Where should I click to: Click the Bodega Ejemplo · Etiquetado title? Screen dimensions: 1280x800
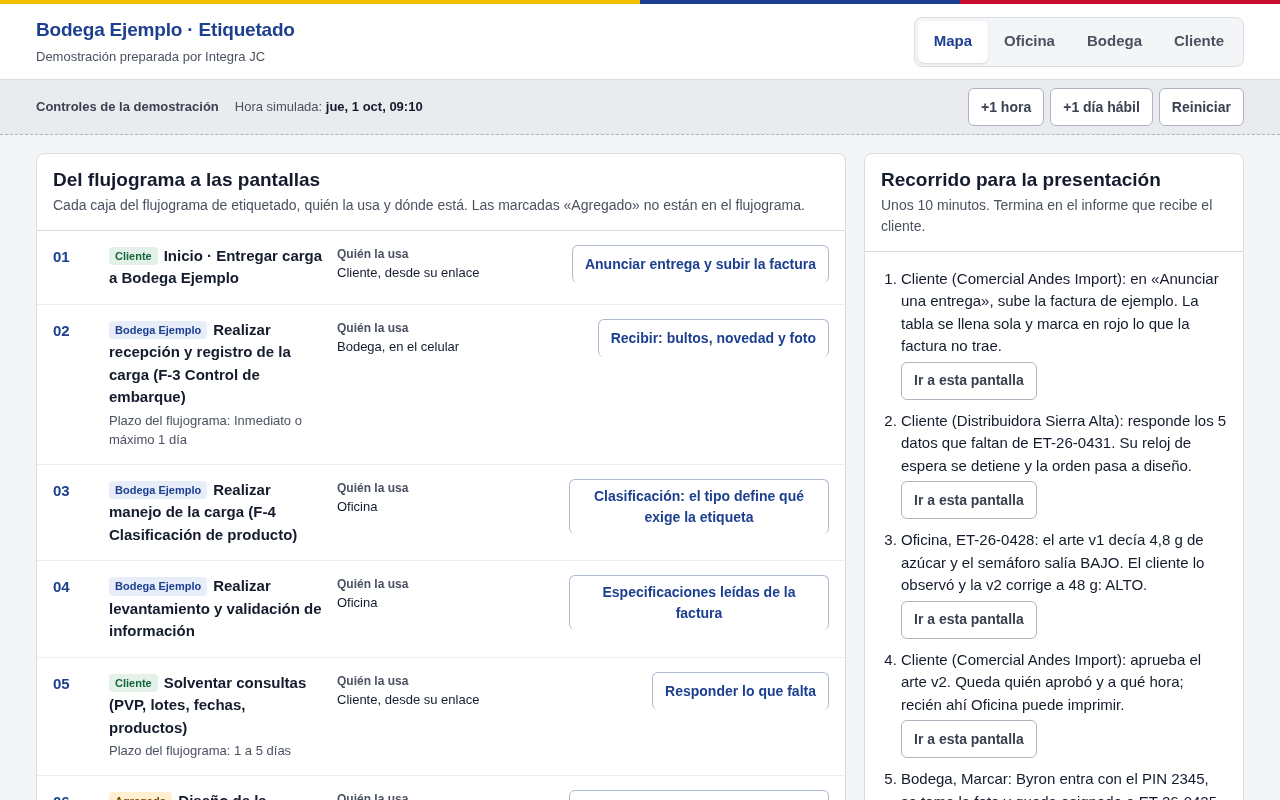tap(165, 30)
